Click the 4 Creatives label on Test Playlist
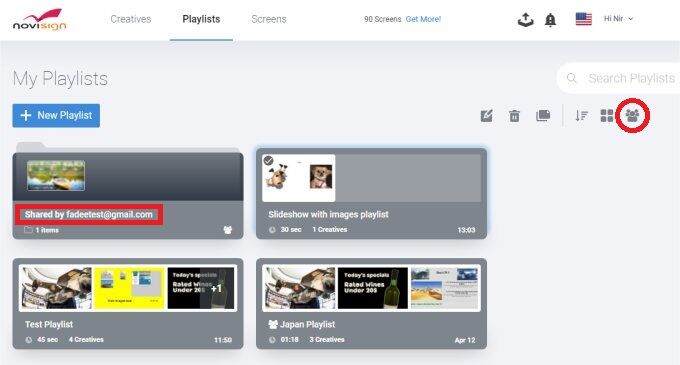This screenshot has width=680, height=365. coord(86,340)
